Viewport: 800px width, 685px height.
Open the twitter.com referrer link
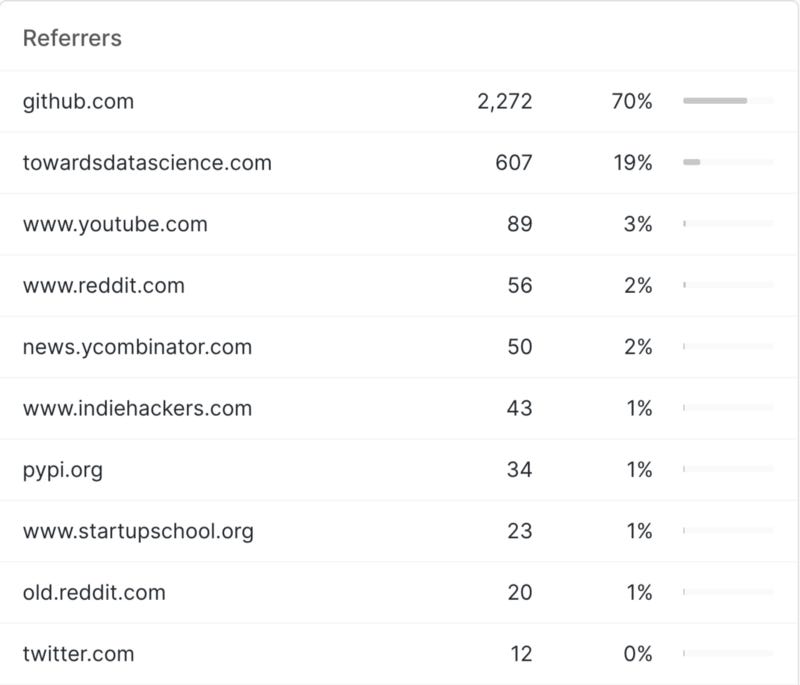(78, 654)
